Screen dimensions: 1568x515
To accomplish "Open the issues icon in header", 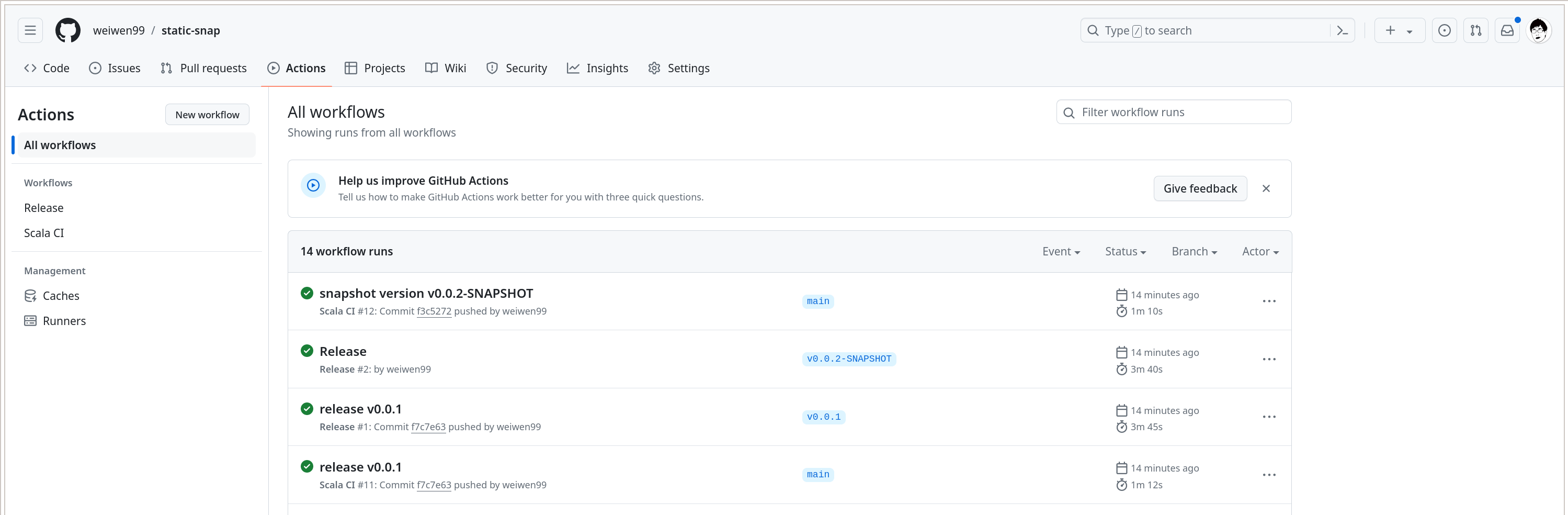I will 1444,30.
